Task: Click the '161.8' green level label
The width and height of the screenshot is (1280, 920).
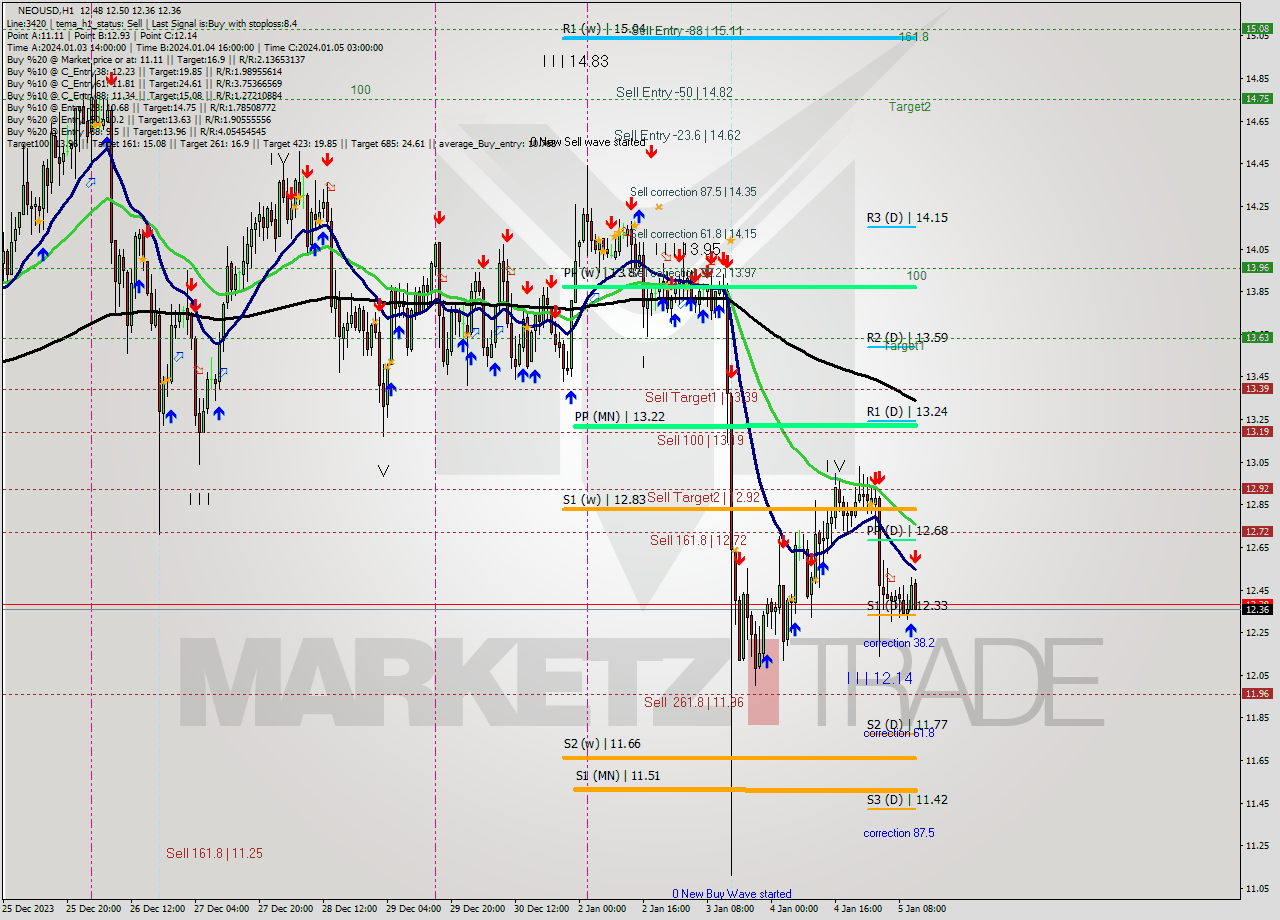Action: click(x=913, y=37)
